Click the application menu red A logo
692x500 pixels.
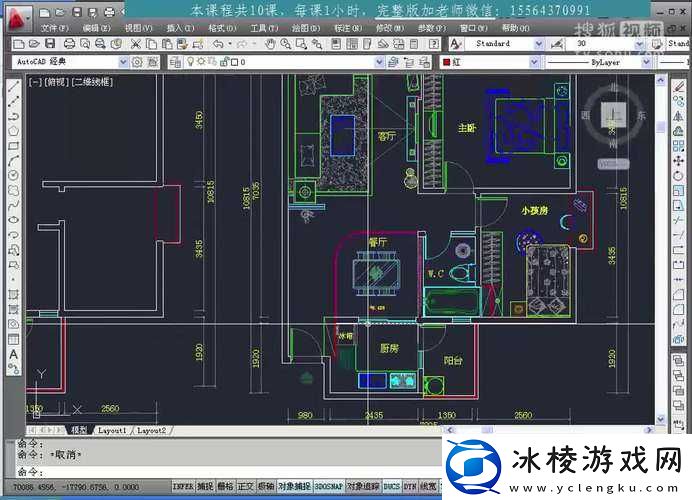pos(17,19)
